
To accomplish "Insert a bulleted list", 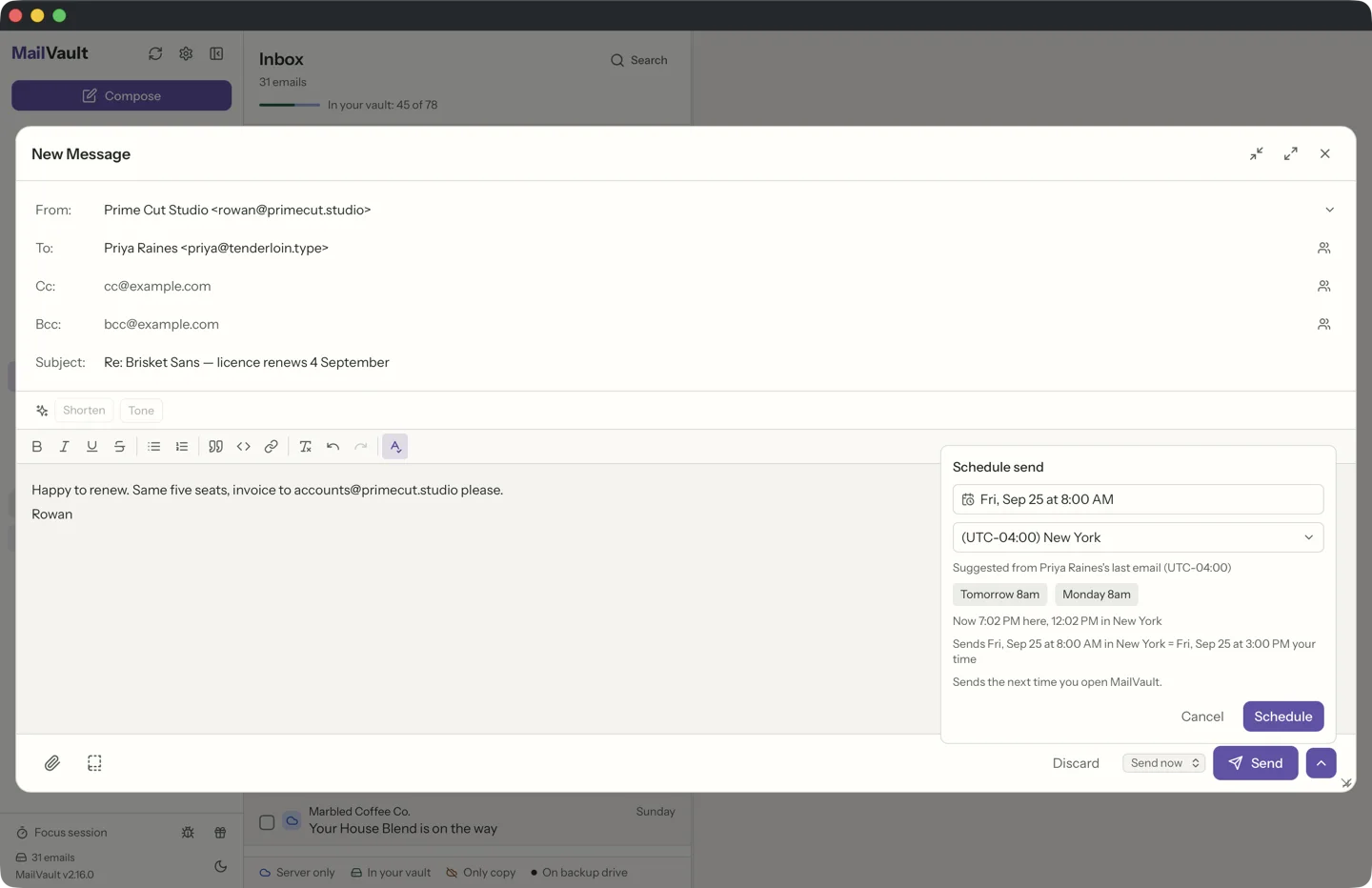I will point(154,447).
